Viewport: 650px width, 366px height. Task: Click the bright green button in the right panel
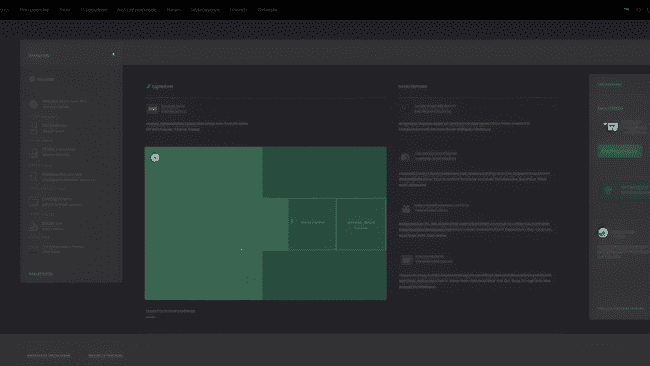620,151
